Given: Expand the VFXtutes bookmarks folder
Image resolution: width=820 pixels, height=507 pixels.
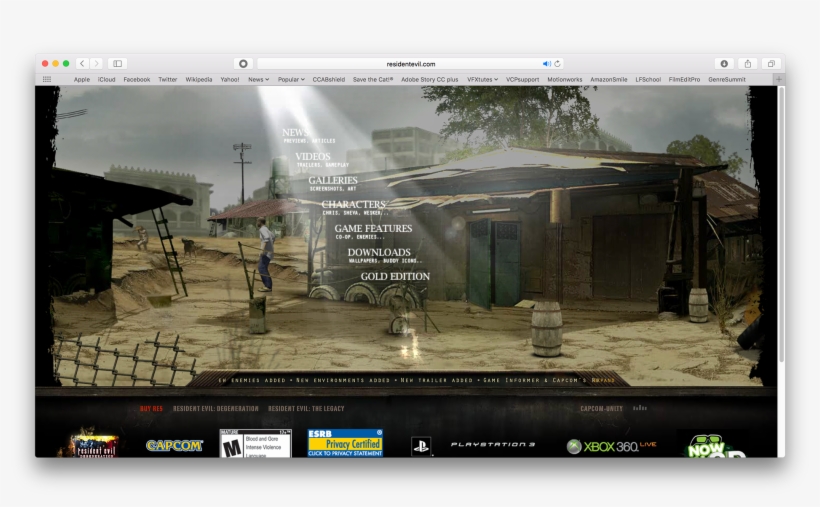Looking at the screenshot, I should (482, 79).
